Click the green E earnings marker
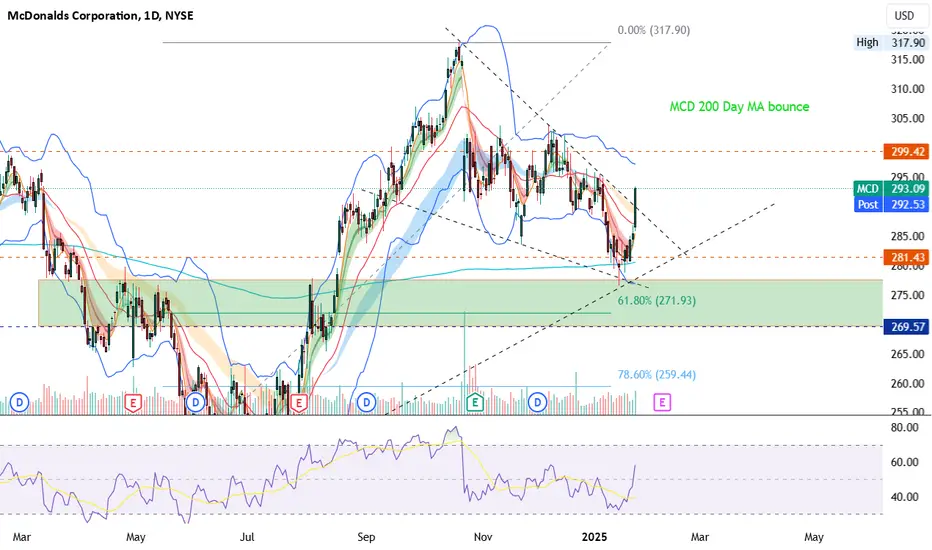Viewport: 932px width, 550px height. pos(474,403)
